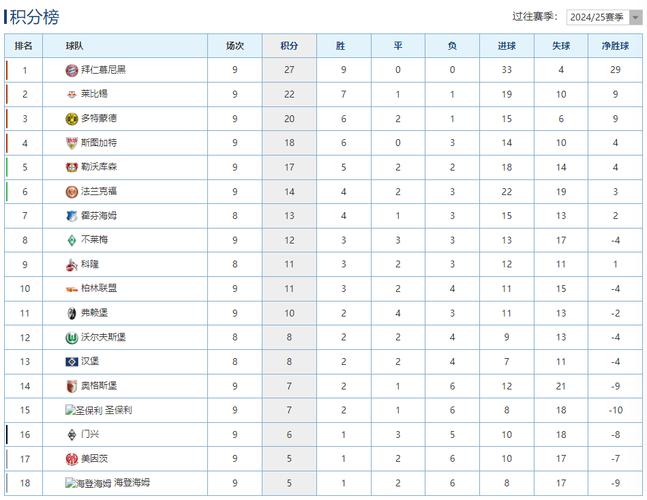647x500 pixels.
Task: Click the 场次 column header
Action: point(235,46)
